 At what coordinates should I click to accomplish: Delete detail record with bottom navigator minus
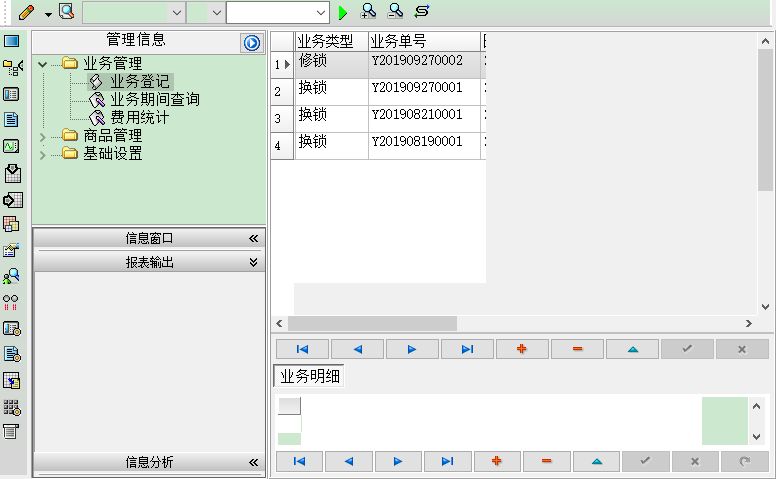[546, 461]
